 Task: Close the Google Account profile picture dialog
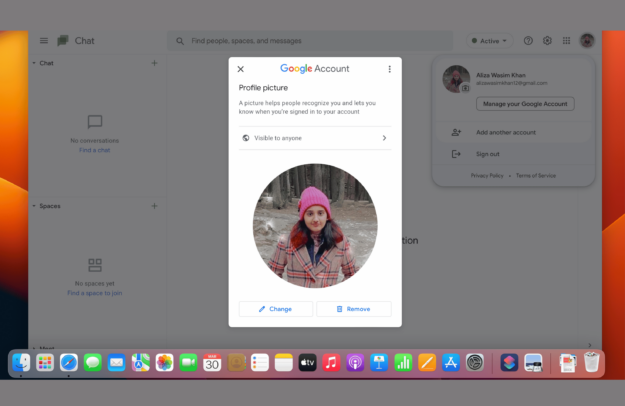pyautogui.click(x=240, y=69)
